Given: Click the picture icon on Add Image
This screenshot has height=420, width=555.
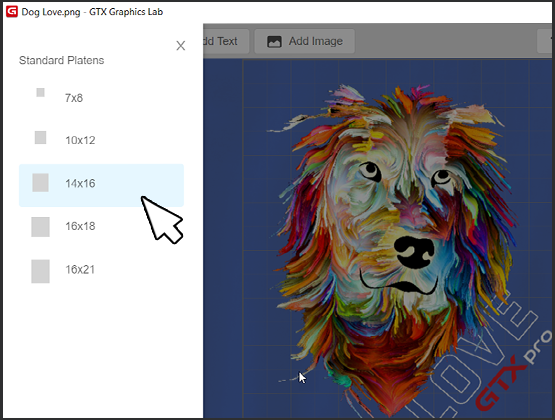Looking at the screenshot, I should point(274,41).
